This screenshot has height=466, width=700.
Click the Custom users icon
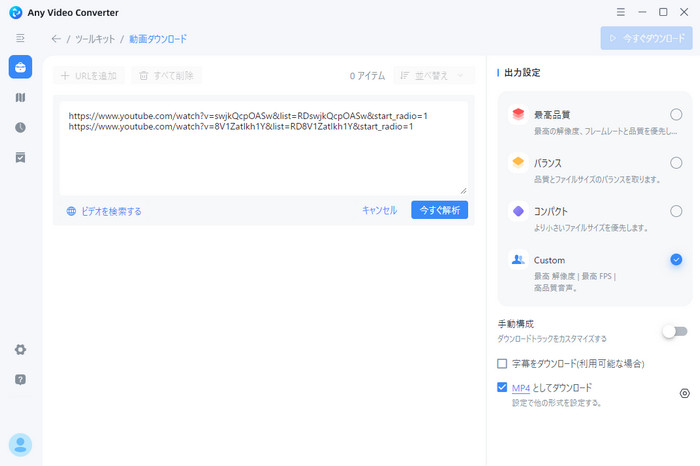point(518,259)
